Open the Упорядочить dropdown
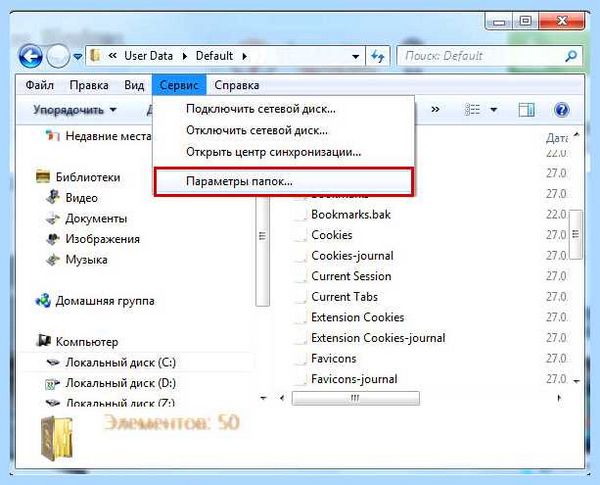This screenshot has height=485, width=600. [x=75, y=110]
